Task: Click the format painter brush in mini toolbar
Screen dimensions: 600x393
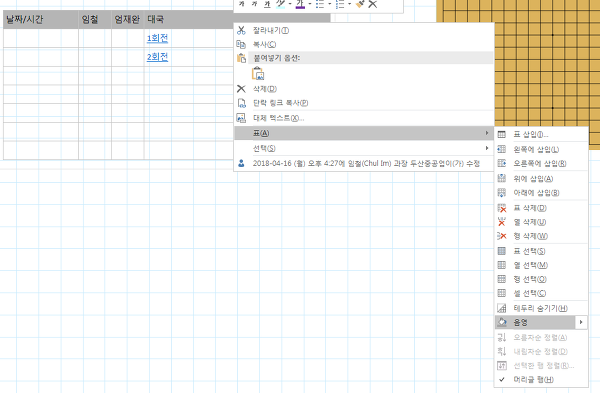Action: tap(359, 4)
